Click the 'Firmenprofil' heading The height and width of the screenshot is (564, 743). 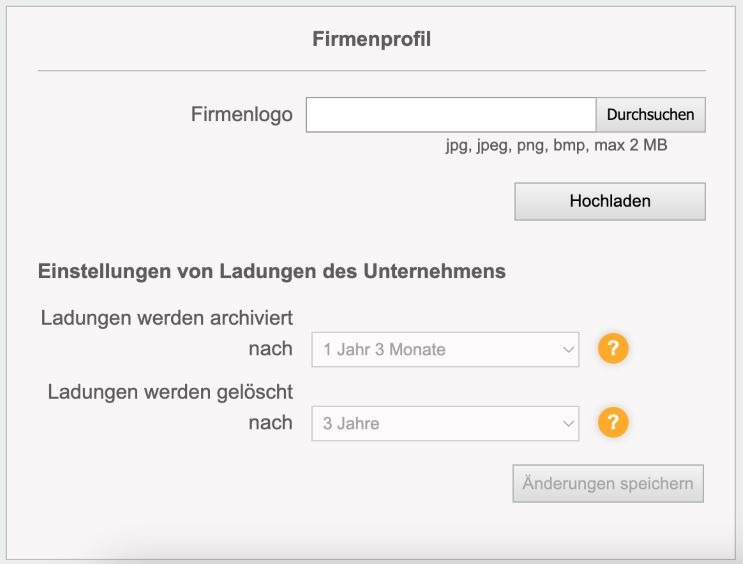point(372,39)
